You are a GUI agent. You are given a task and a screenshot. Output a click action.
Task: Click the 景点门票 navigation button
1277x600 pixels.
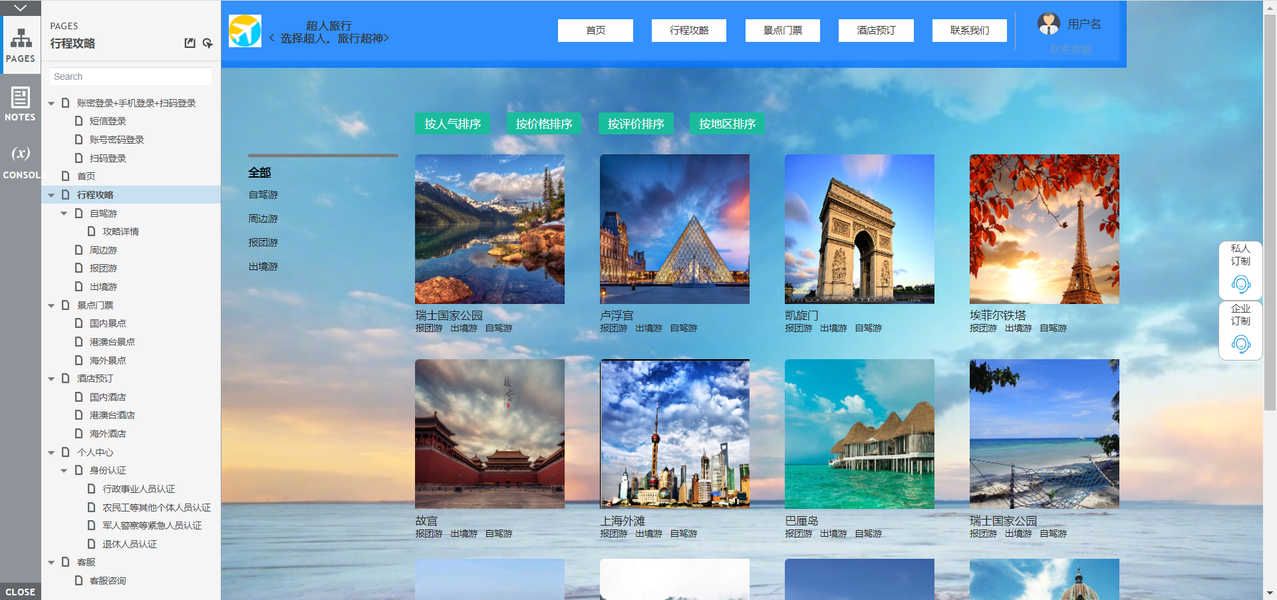(x=783, y=30)
